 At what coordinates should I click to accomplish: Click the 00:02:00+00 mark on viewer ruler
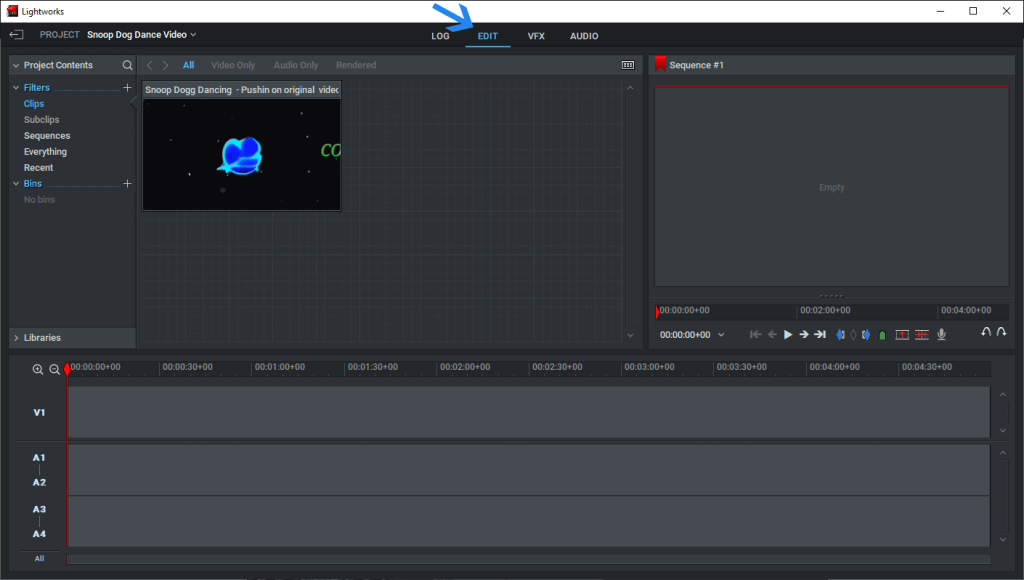[x=825, y=310]
